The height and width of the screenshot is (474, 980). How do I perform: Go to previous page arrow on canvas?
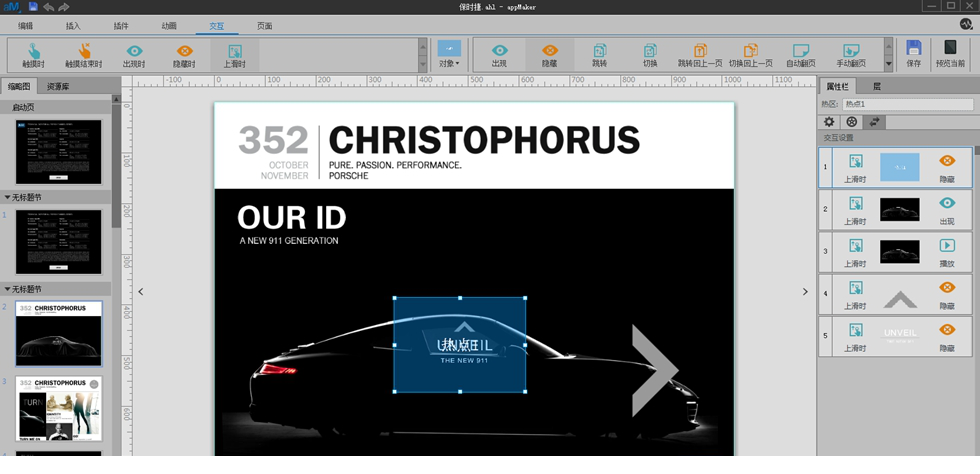click(x=141, y=291)
